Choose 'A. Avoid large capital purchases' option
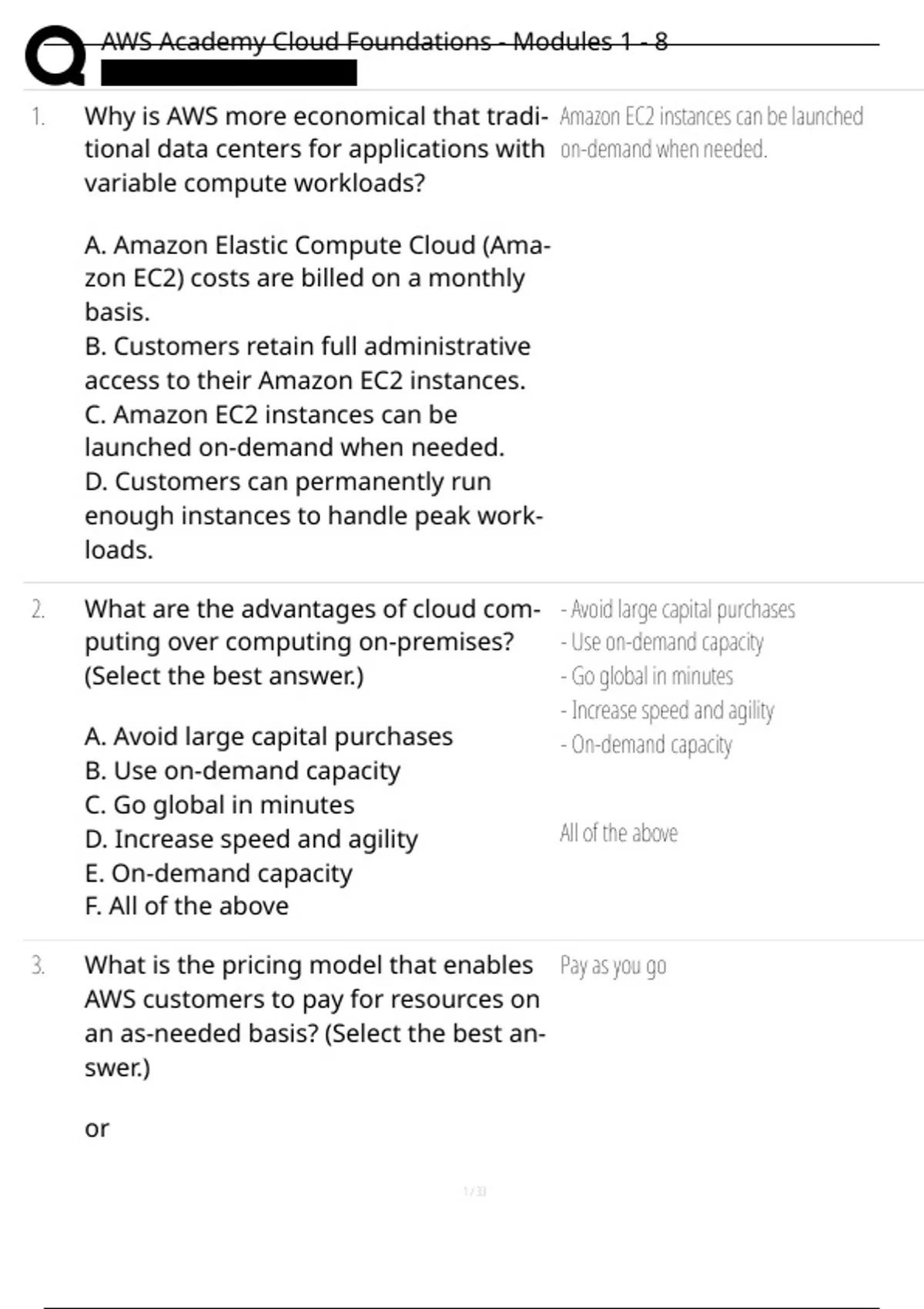Image resolution: width=924 pixels, height=1309 pixels. point(269,737)
